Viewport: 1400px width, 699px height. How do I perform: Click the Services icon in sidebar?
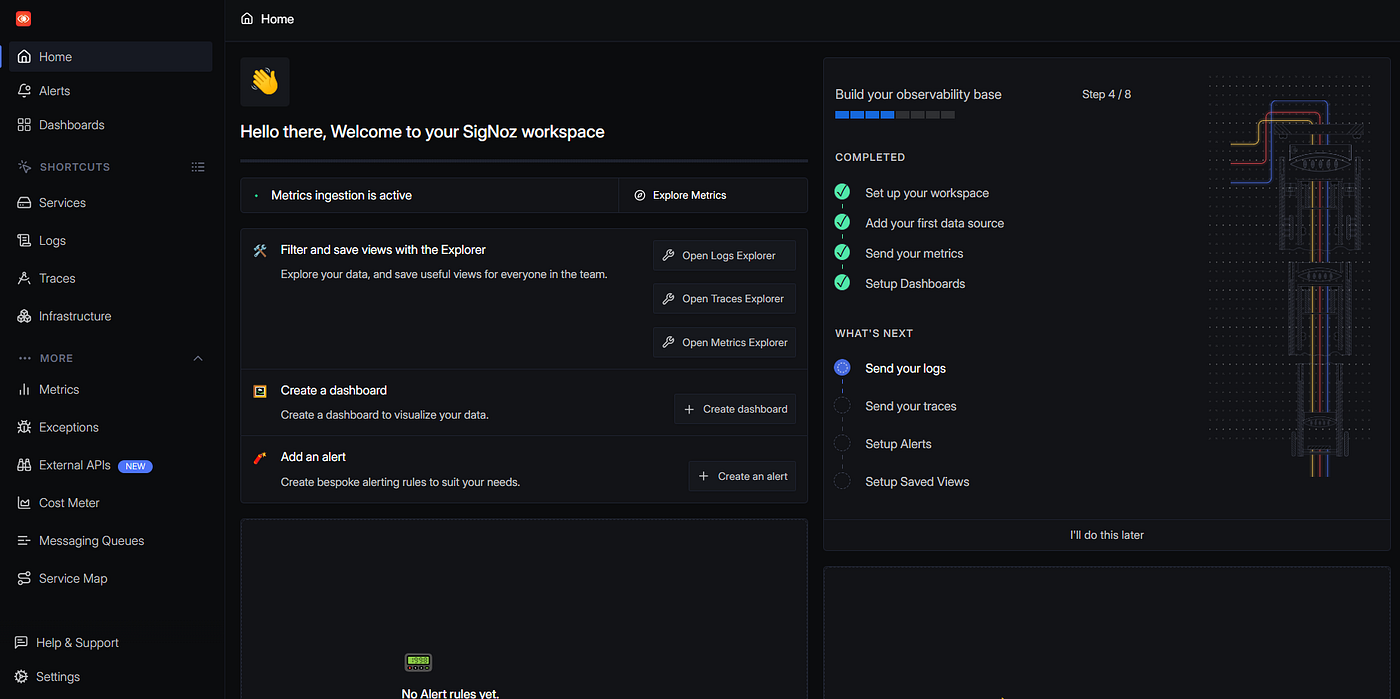tap(25, 203)
